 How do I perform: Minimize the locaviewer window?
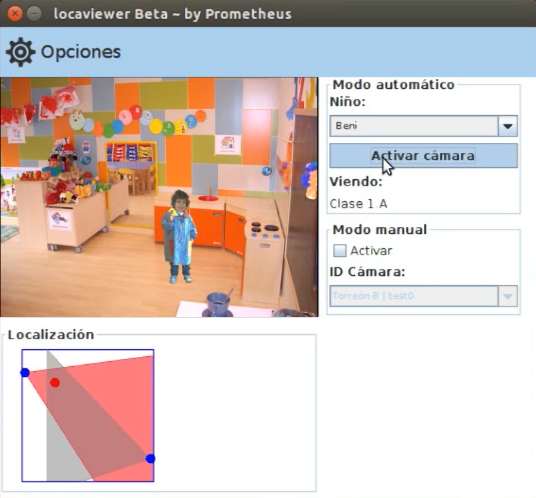[x=34, y=14]
